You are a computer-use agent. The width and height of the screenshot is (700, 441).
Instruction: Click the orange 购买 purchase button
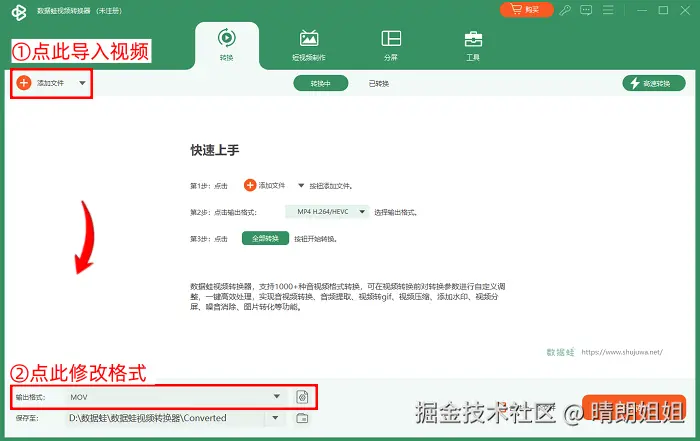pyautogui.click(x=526, y=9)
